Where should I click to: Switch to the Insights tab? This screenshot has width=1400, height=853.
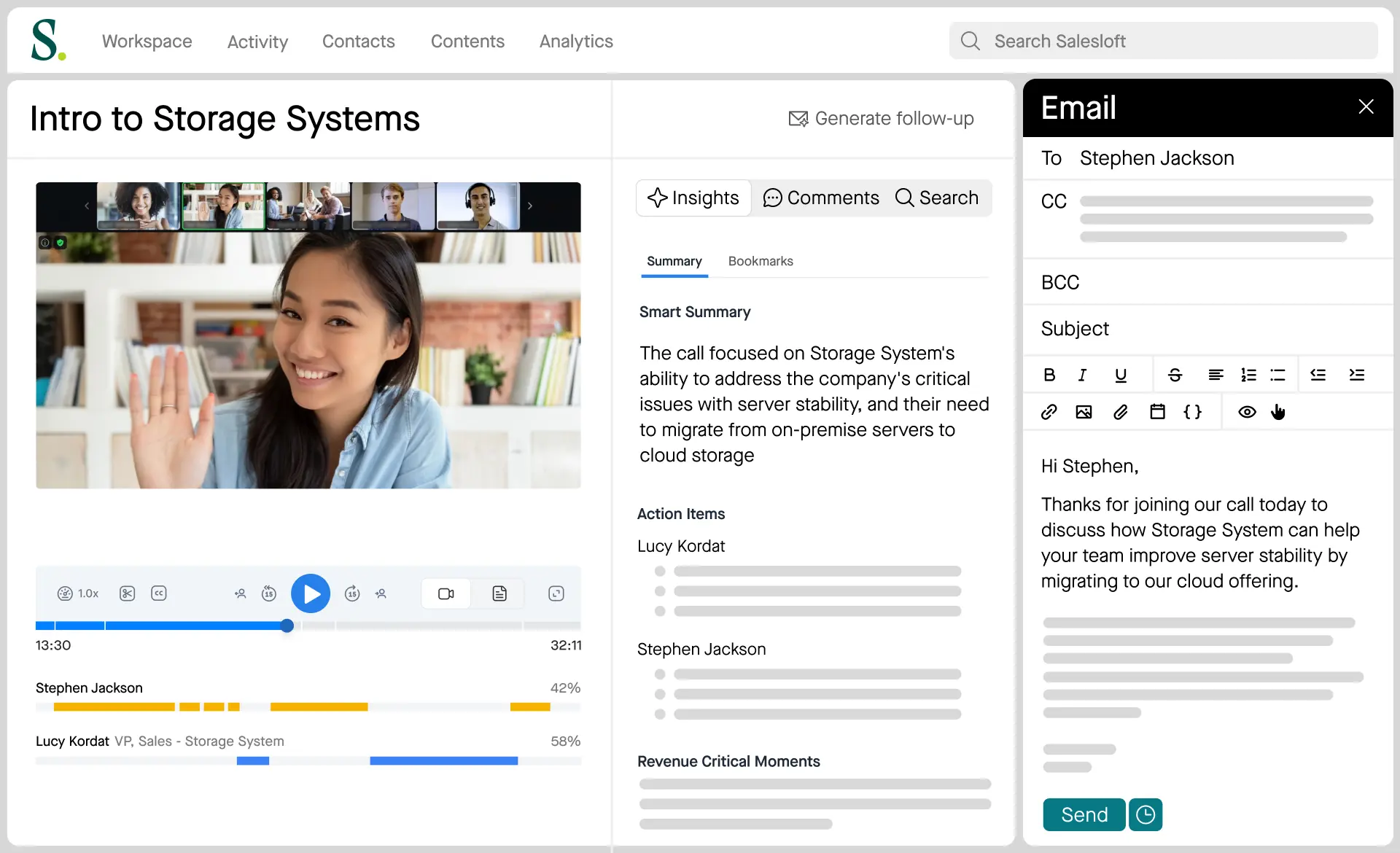click(693, 198)
